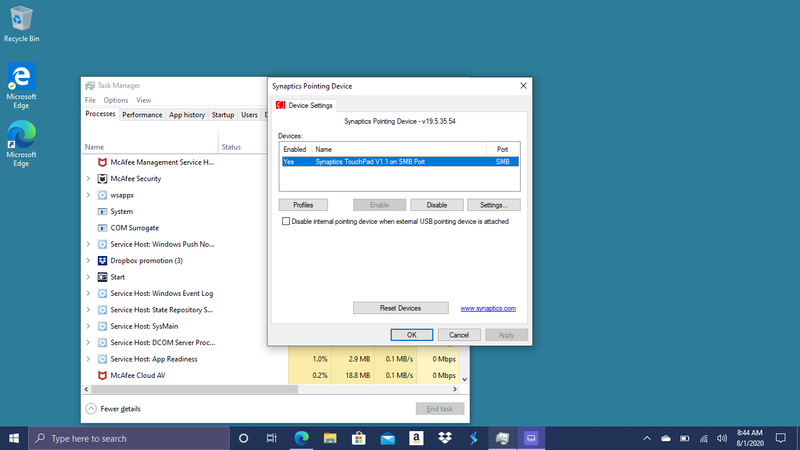The width and height of the screenshot is (800, 450).
Task: Click the COM Surrogate process icon
Action: click(102, 228)
